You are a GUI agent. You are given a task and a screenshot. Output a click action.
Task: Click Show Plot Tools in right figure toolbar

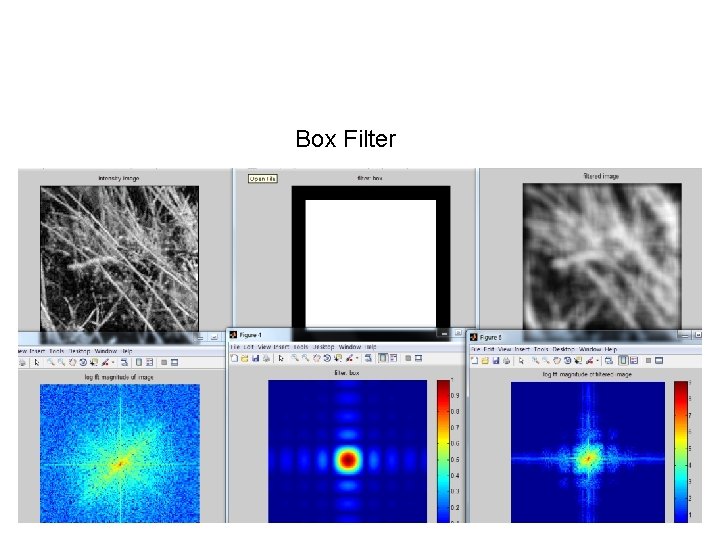pos(659,360)
